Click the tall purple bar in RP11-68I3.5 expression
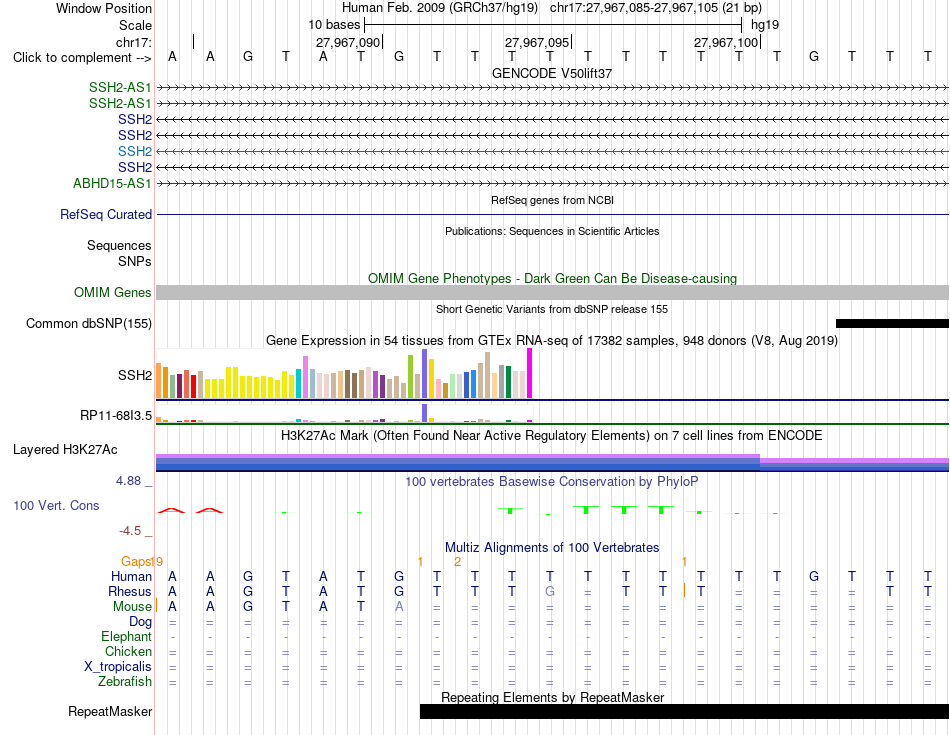This screenshot has width=950, height=735. [x=424, y=413]
